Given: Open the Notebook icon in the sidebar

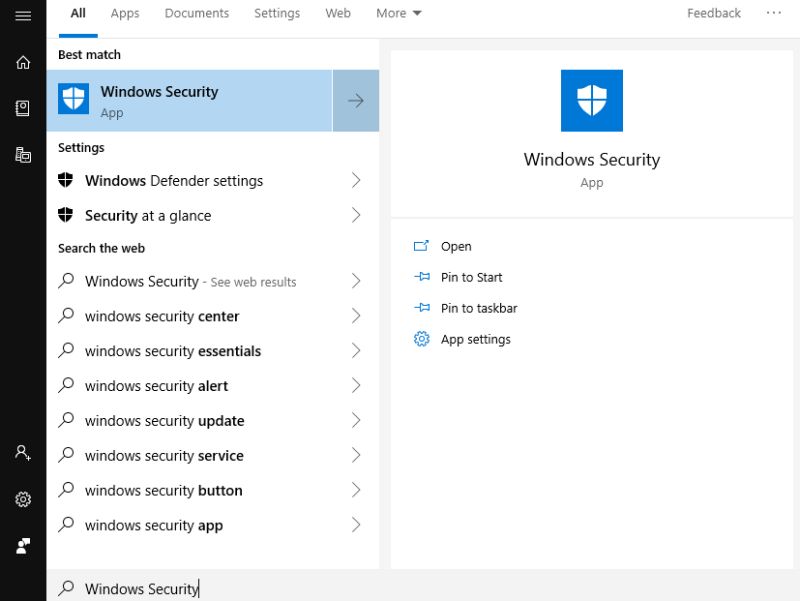Looking at the screenshot, I should 23,108.
